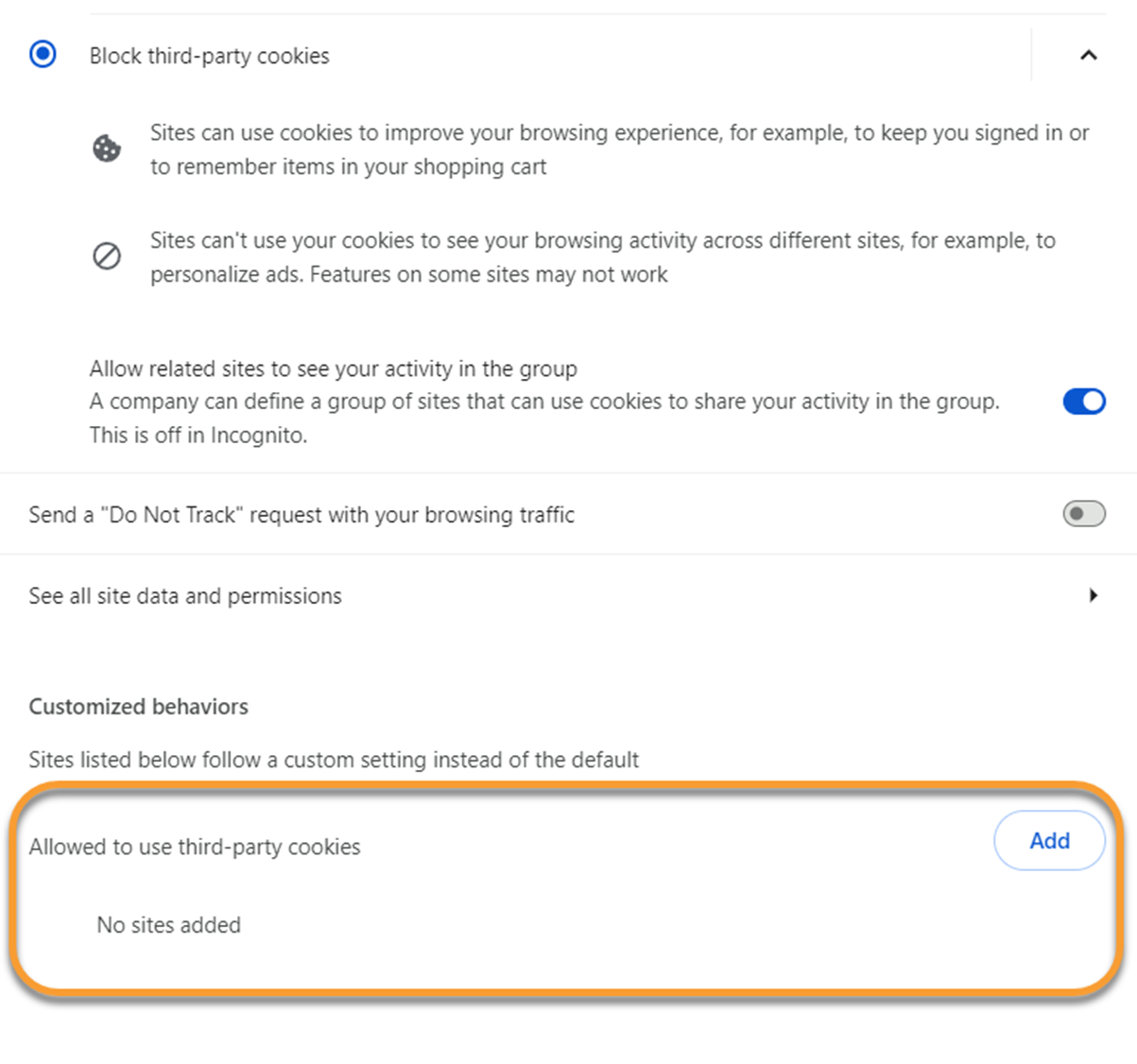Click the Send a "Do Not Track" request row label
The width and height of the screenshot is (1137, 1064).
pyautogui.click(x=301, y=515)
